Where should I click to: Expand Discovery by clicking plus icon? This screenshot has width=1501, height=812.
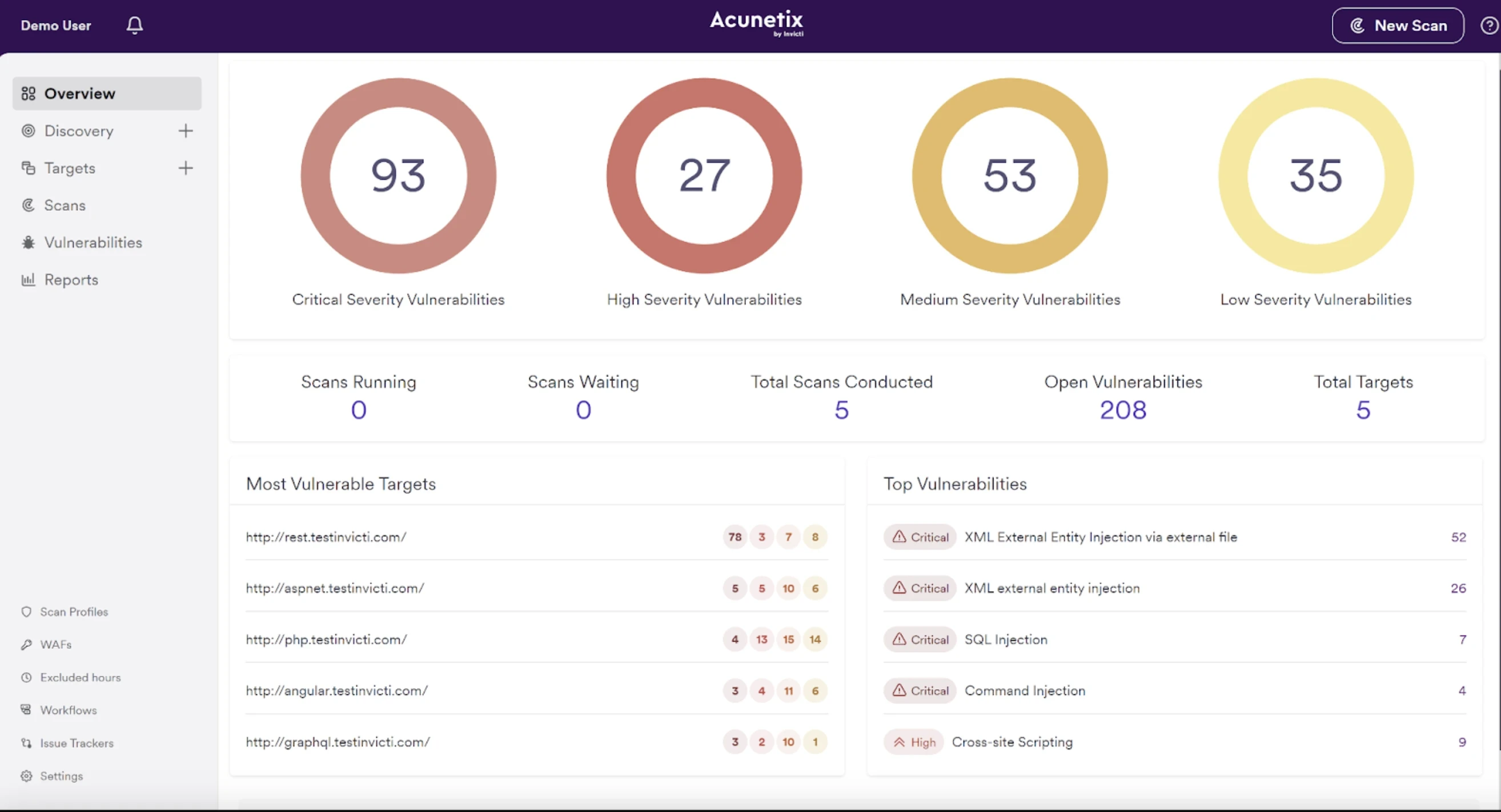point(186,131)
